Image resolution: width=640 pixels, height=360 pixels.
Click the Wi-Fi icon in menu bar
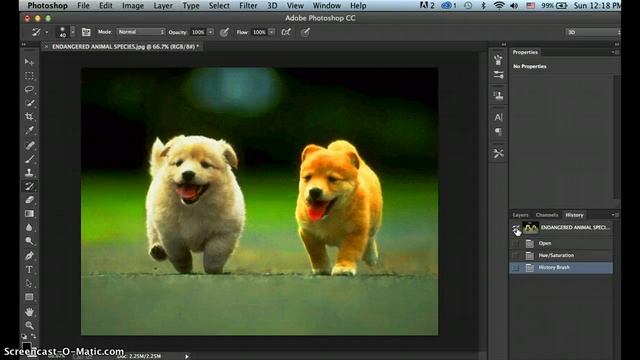(499, 6)
